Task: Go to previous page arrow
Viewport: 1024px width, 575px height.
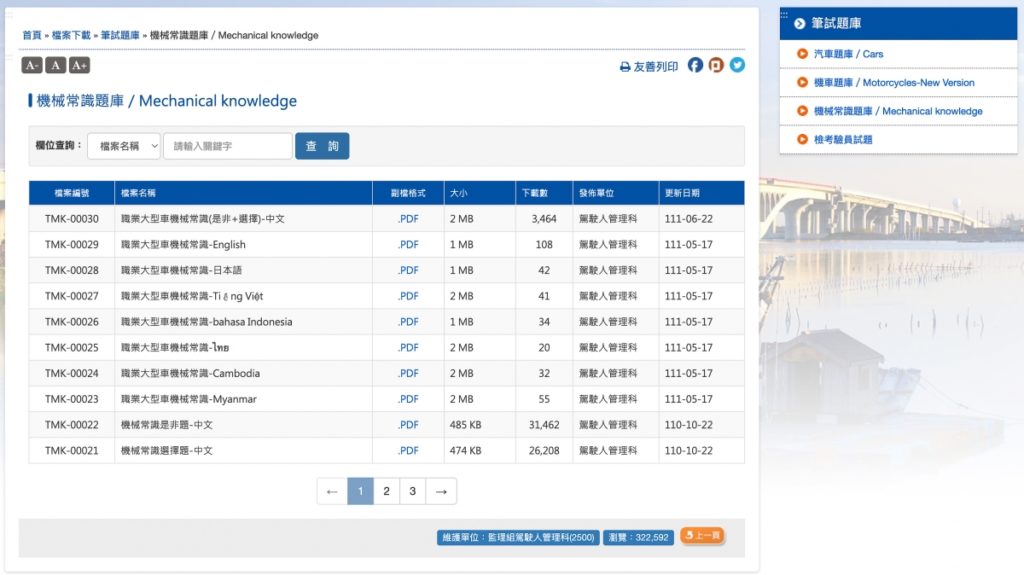Action: (332, 491)
